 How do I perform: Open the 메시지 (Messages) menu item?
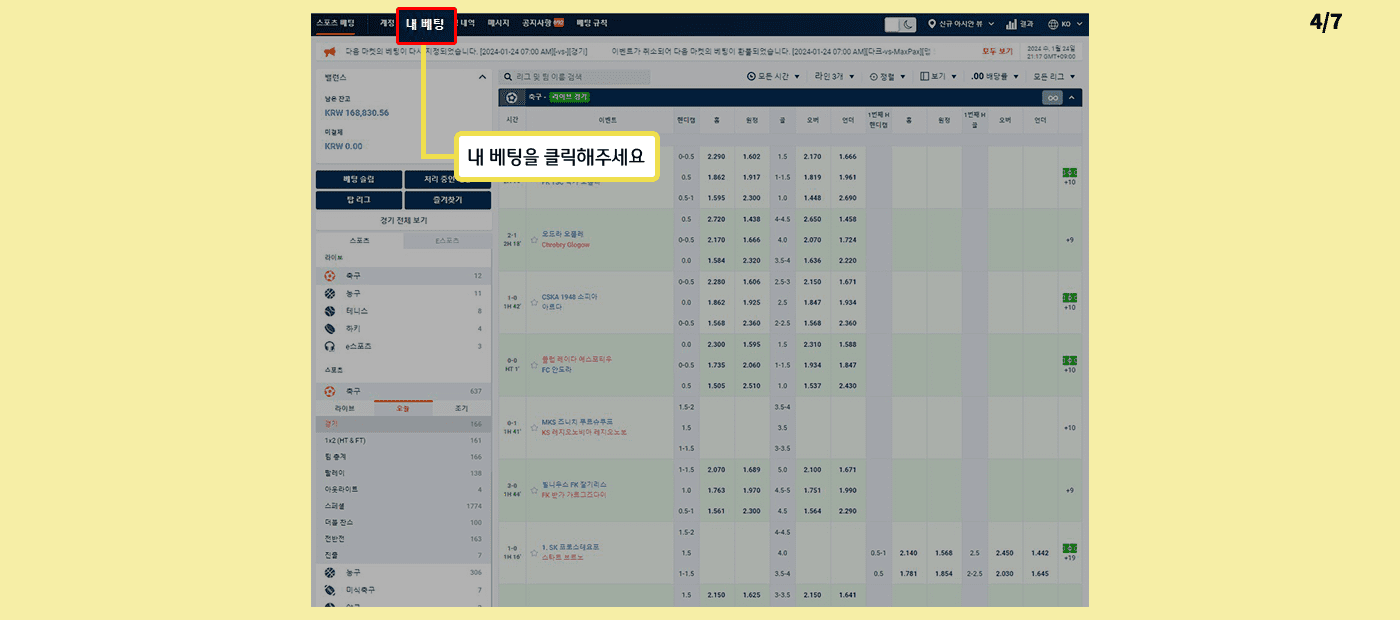point(498,23)
